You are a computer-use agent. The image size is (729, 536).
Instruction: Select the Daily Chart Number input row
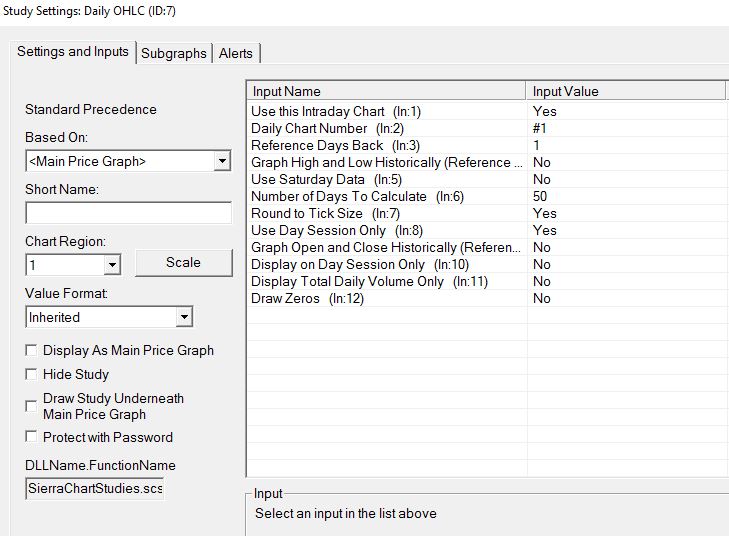[387, 129]
